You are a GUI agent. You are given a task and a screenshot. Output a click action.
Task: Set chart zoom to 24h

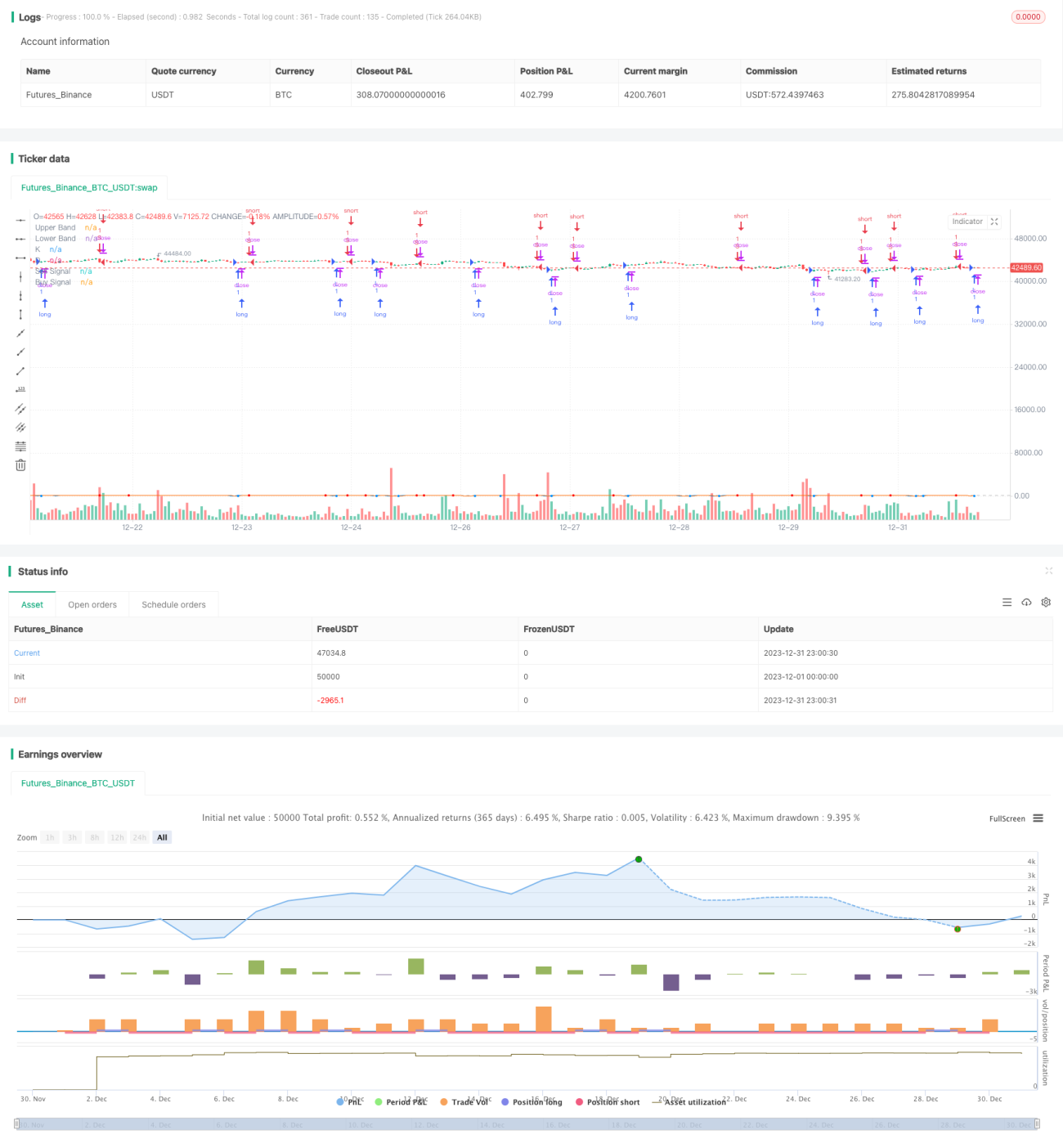tap(140, 837)
